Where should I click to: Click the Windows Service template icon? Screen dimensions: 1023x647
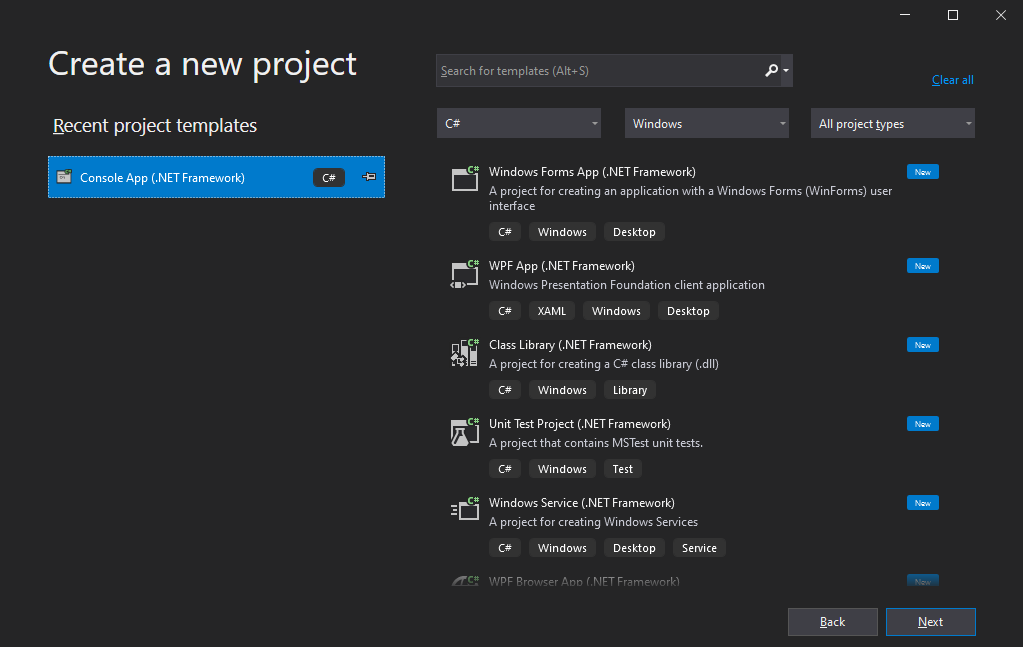point(465,509)
